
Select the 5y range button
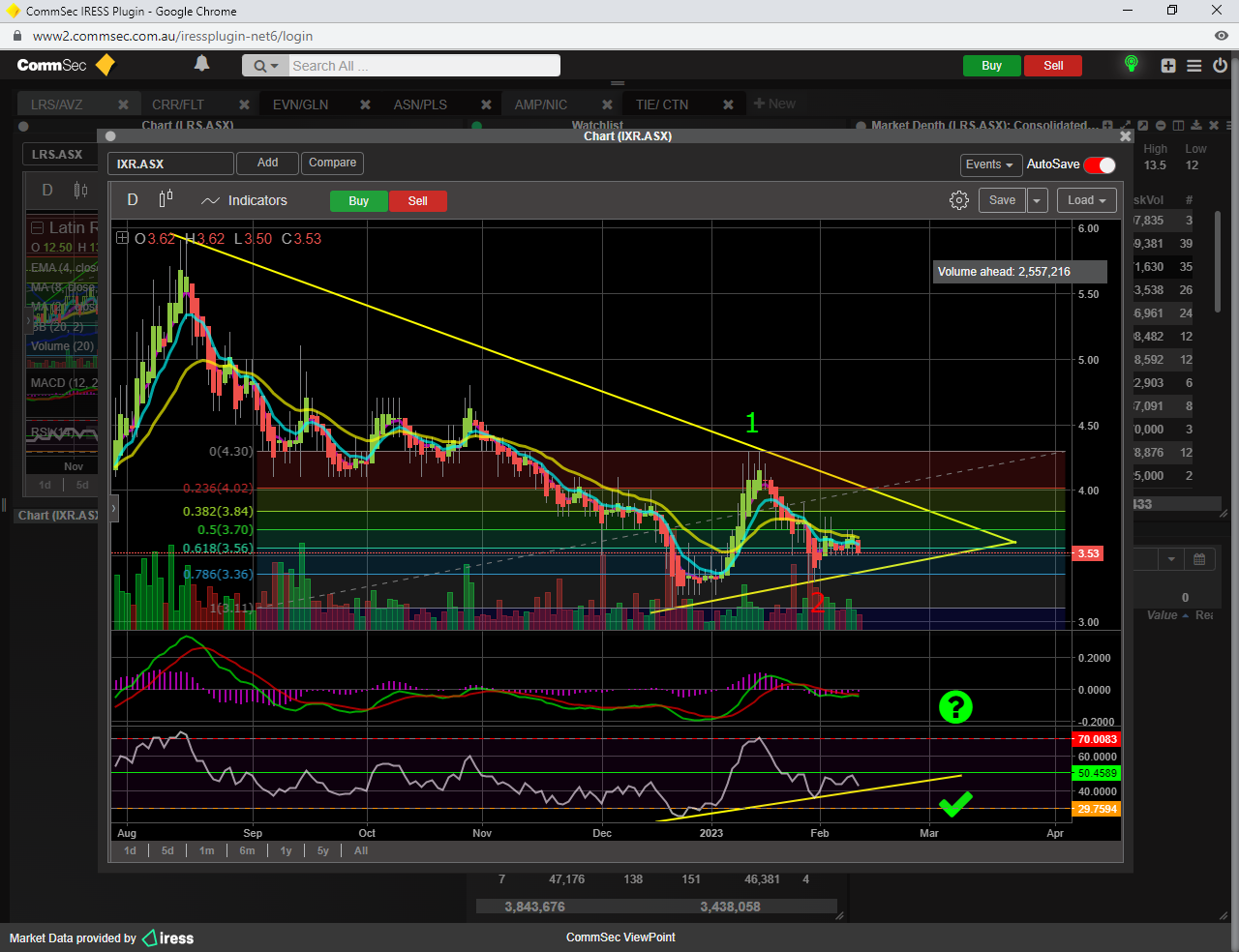pos(323,850)
